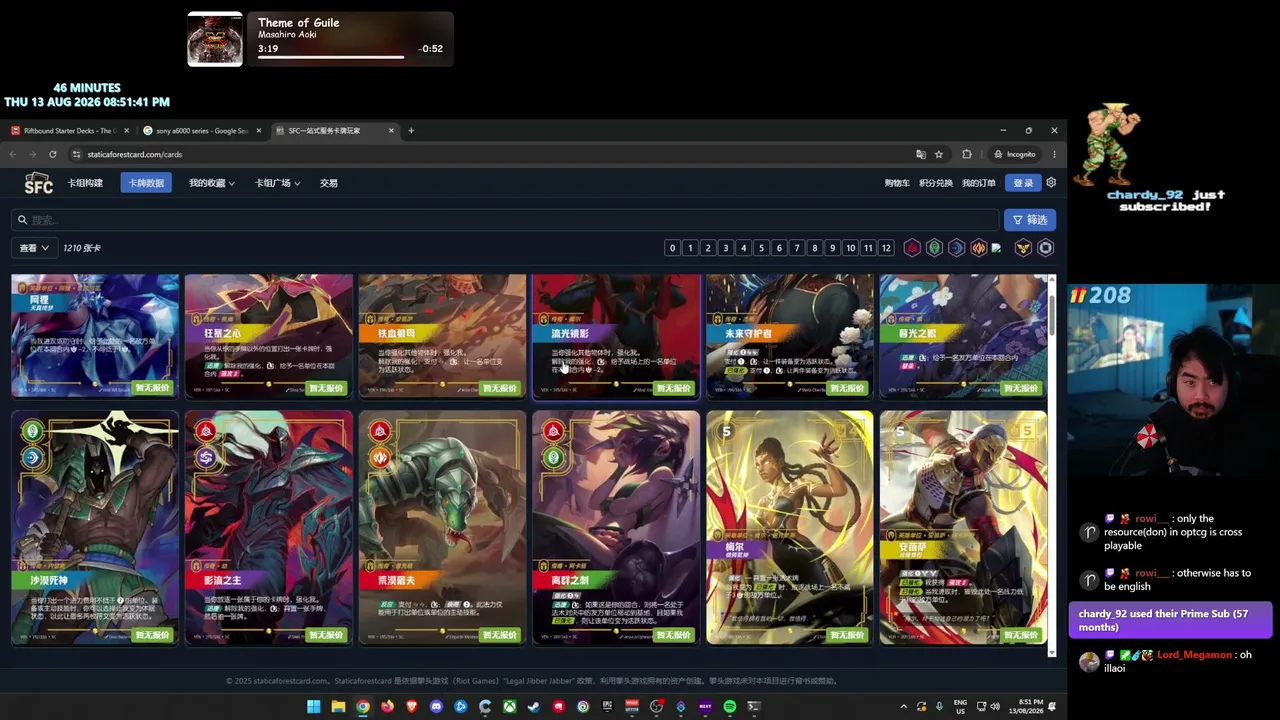Reload the page in the browser

pyautogui.click(x=52, y=154)
